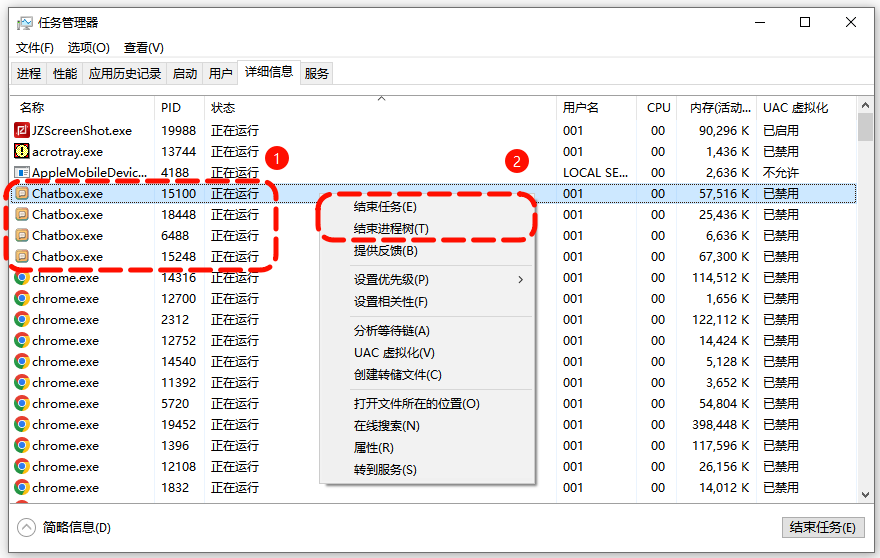Choose 提供反馈(B) in context menu

click(x=386, y=250)
